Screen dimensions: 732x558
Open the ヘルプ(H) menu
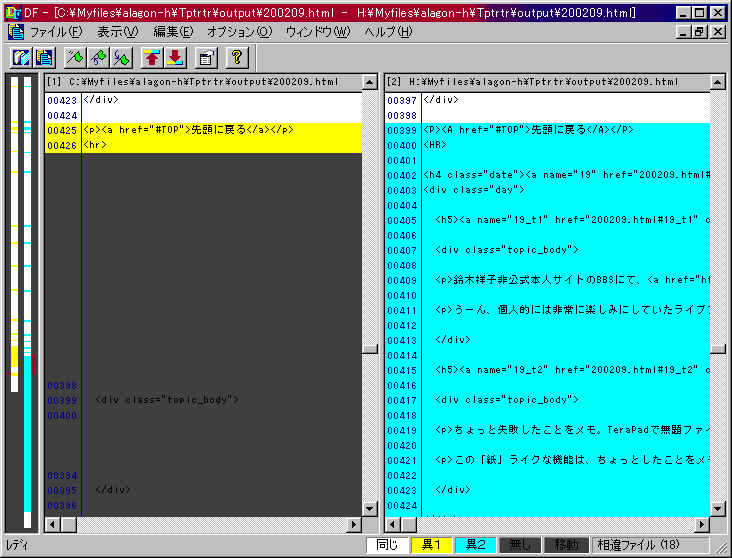(x=388, y=32)
